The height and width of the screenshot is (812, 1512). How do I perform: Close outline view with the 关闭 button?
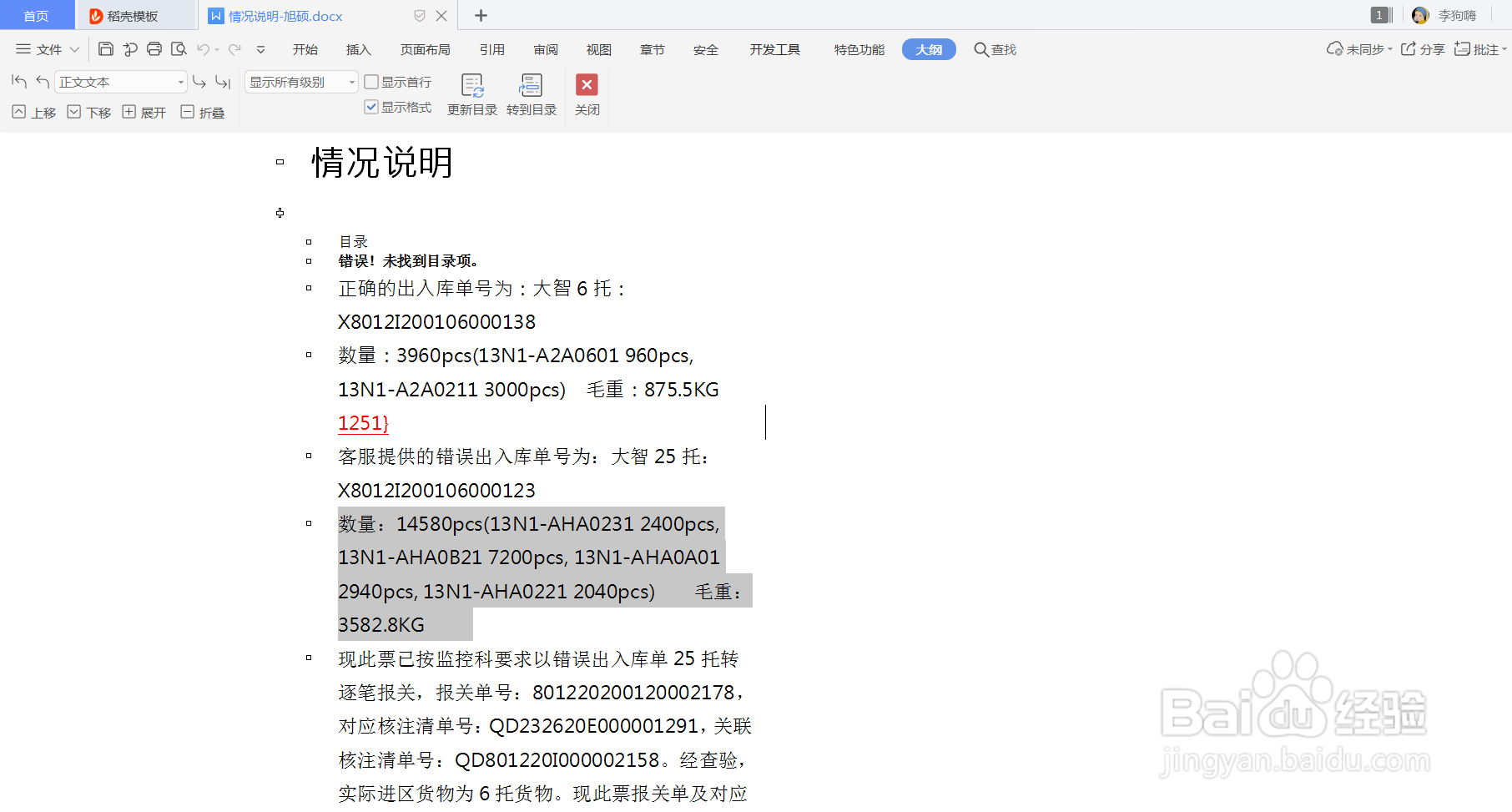(x=587, y=93)
